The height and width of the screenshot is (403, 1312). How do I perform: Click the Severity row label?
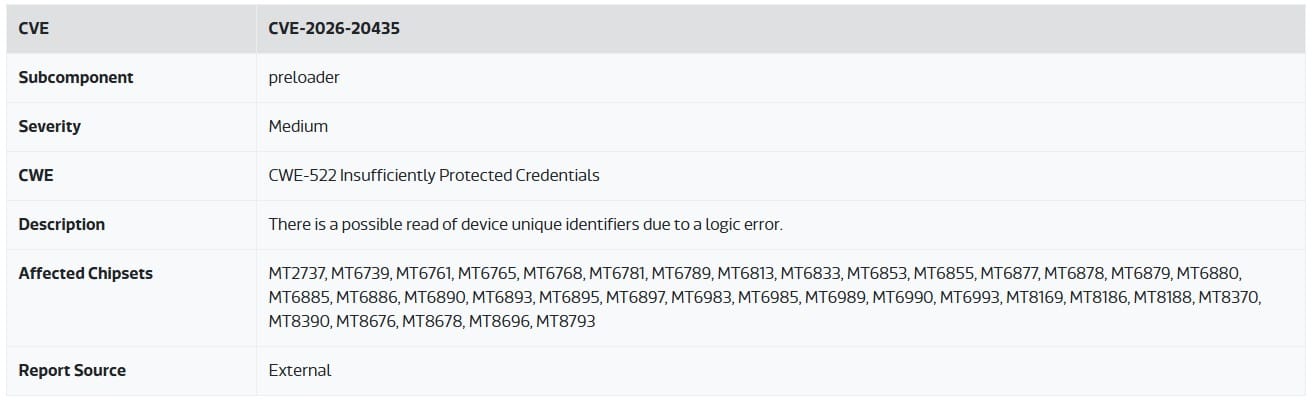pyautogui.click(x=50, y=126)
